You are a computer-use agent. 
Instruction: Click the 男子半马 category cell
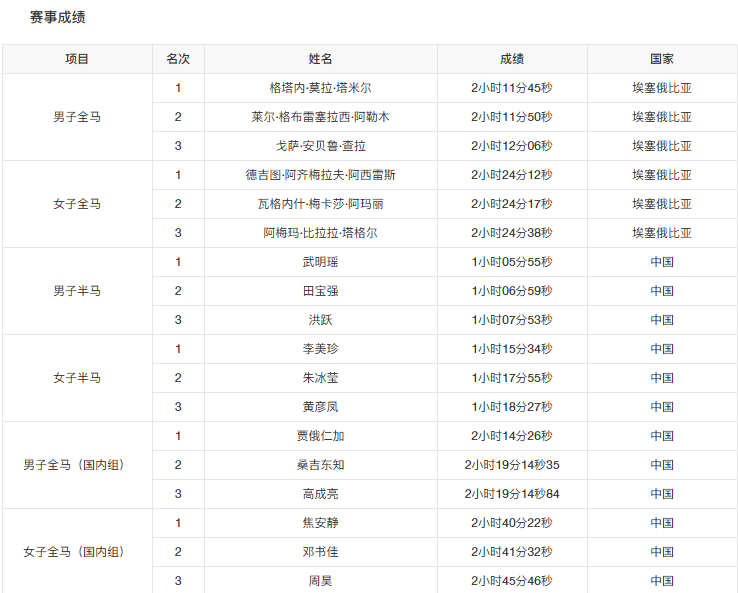(77, 291)
